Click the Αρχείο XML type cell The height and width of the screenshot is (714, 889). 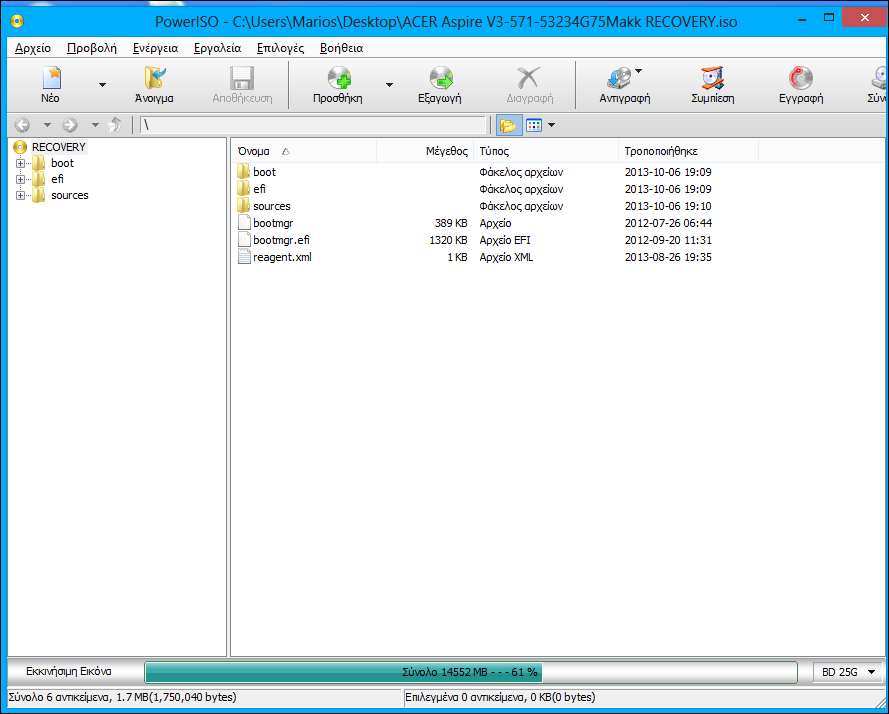(x=506, y=257)
